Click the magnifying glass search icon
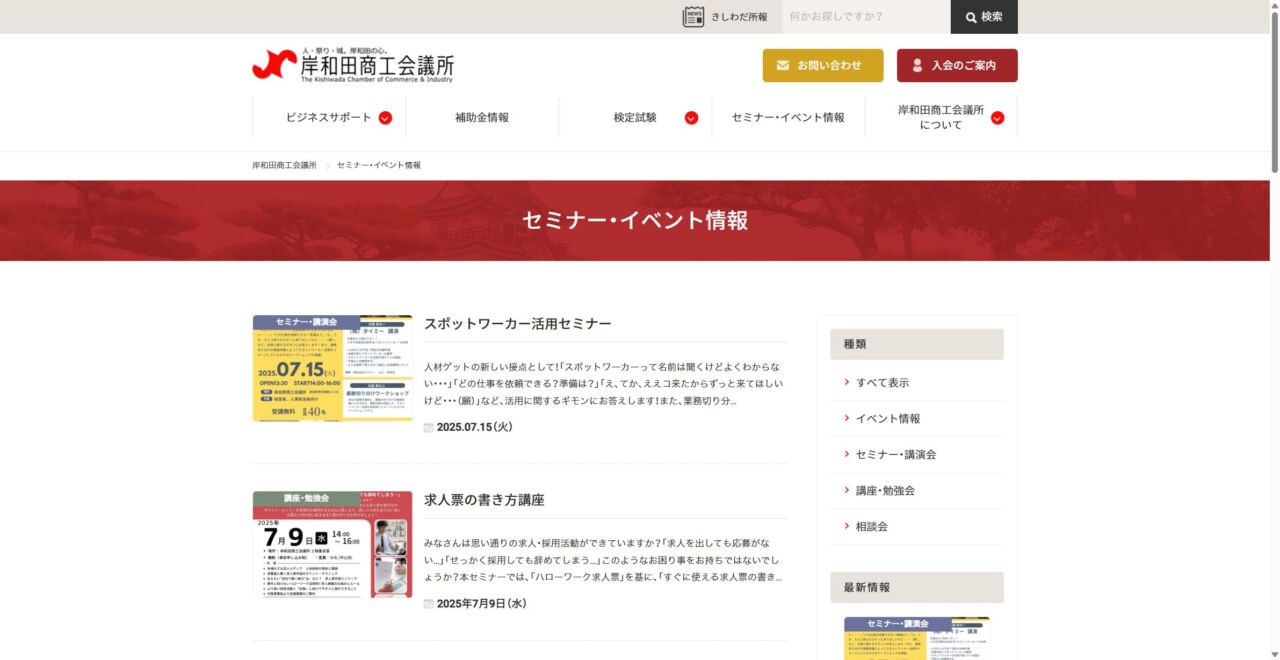Screen dimensions: 1280x660 (970, 17)
